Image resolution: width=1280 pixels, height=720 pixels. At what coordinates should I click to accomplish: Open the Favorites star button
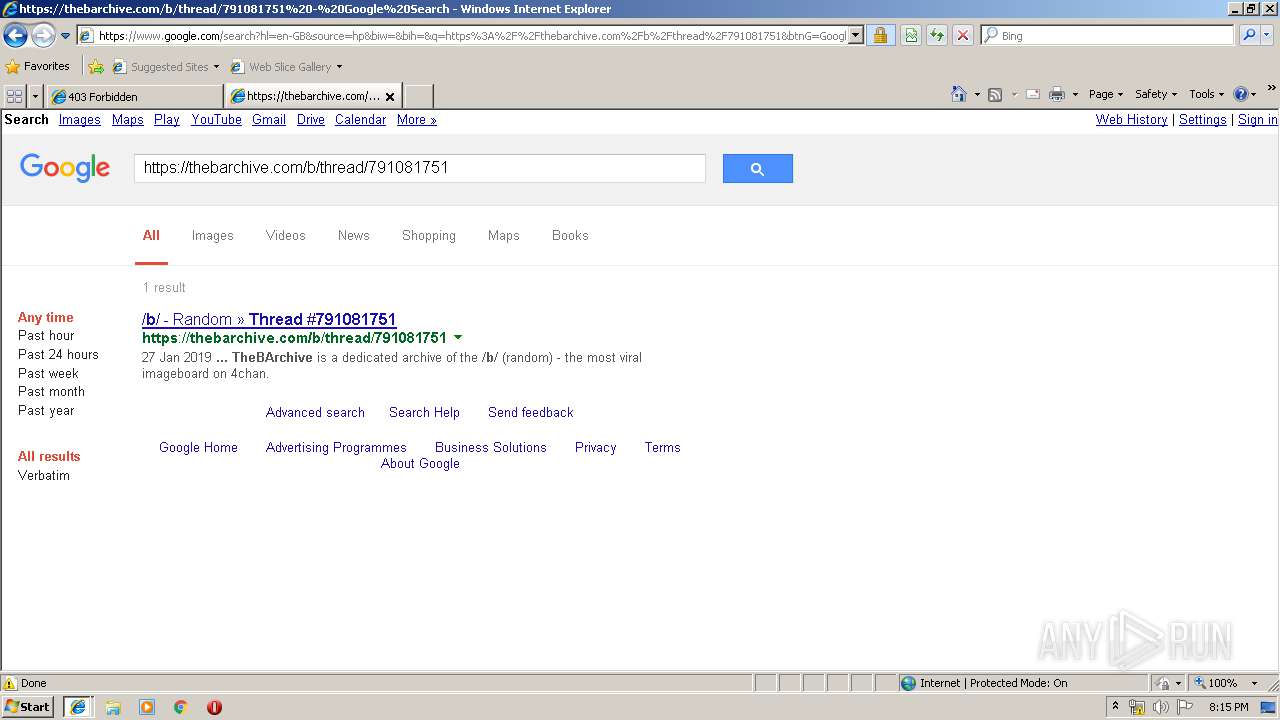point(38,66)
